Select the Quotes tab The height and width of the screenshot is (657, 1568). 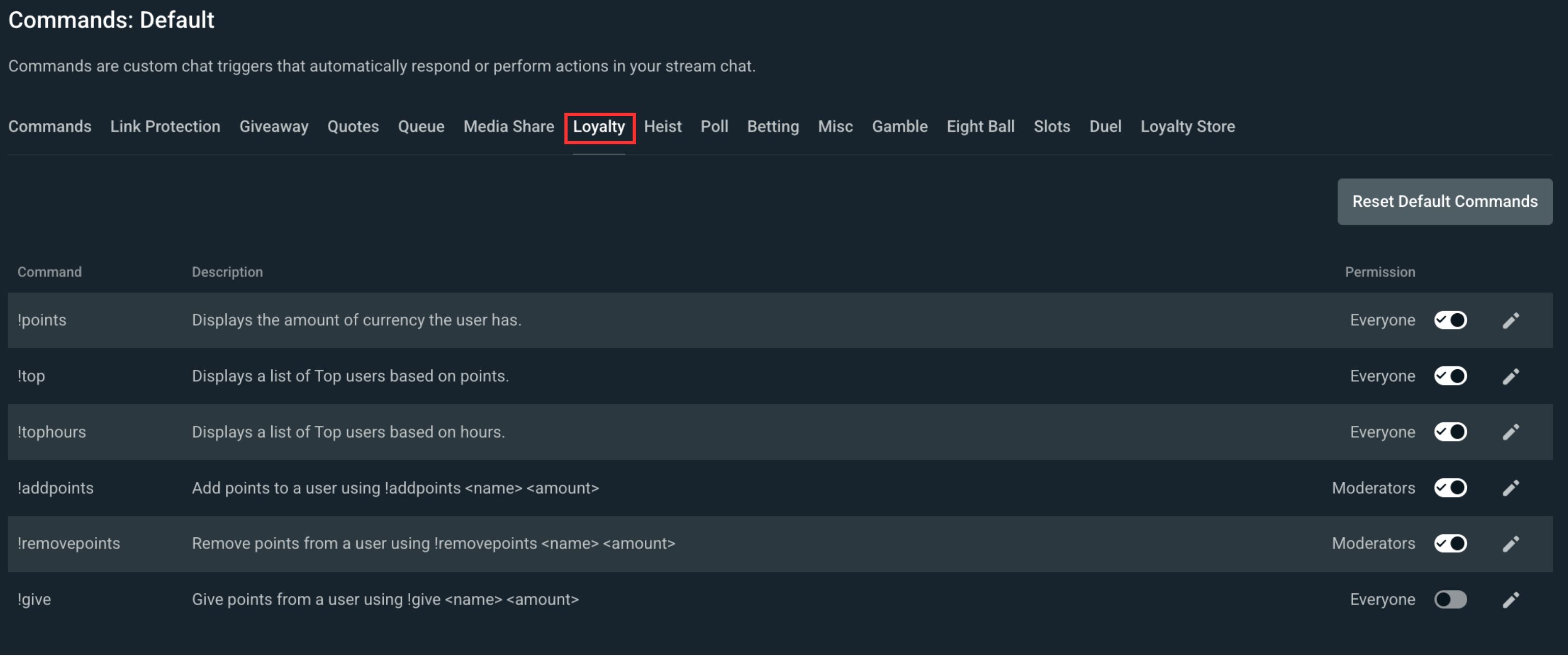coord(353,127)
